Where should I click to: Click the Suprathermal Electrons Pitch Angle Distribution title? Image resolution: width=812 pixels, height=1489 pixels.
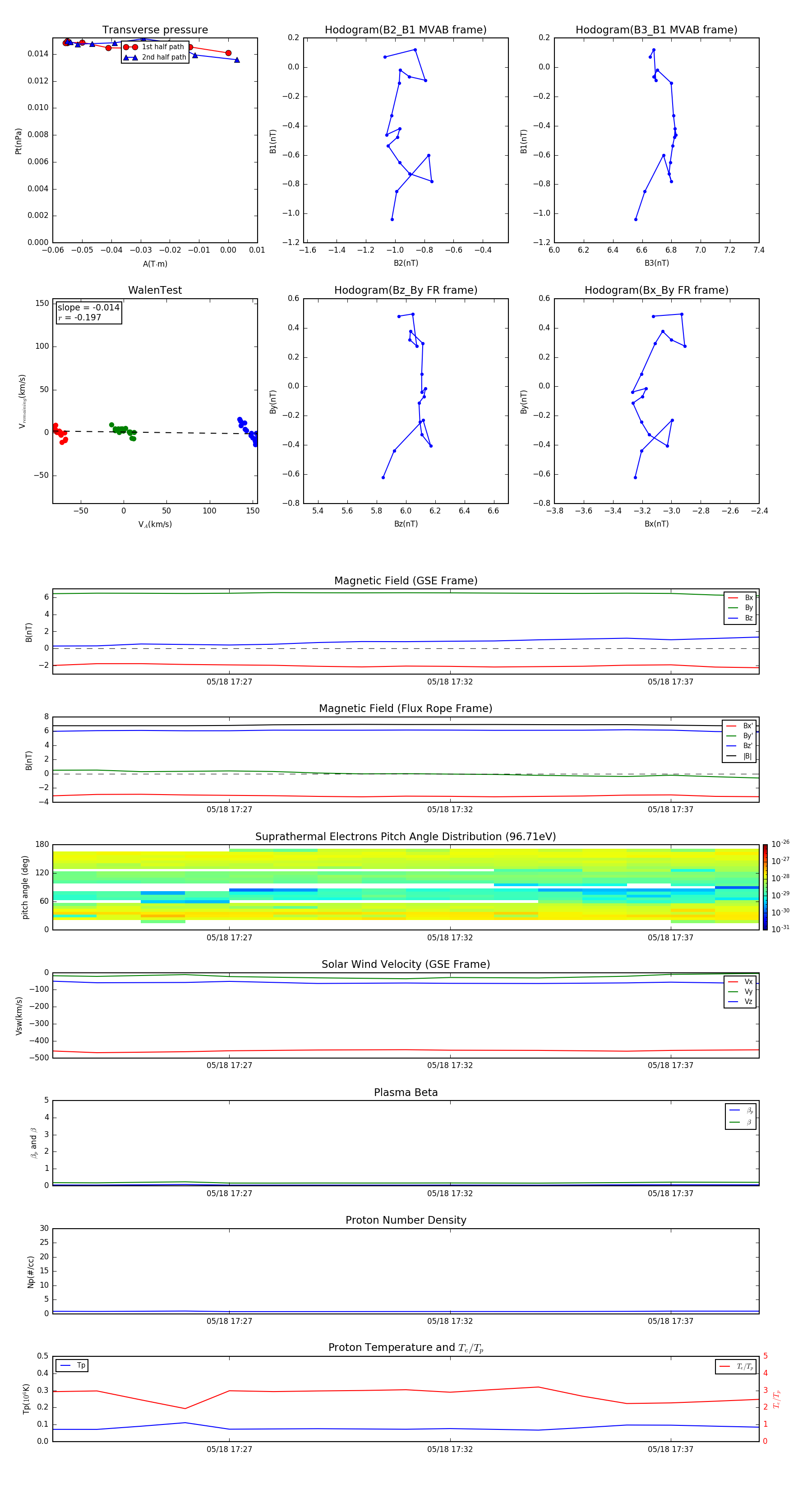pos(406,837)
